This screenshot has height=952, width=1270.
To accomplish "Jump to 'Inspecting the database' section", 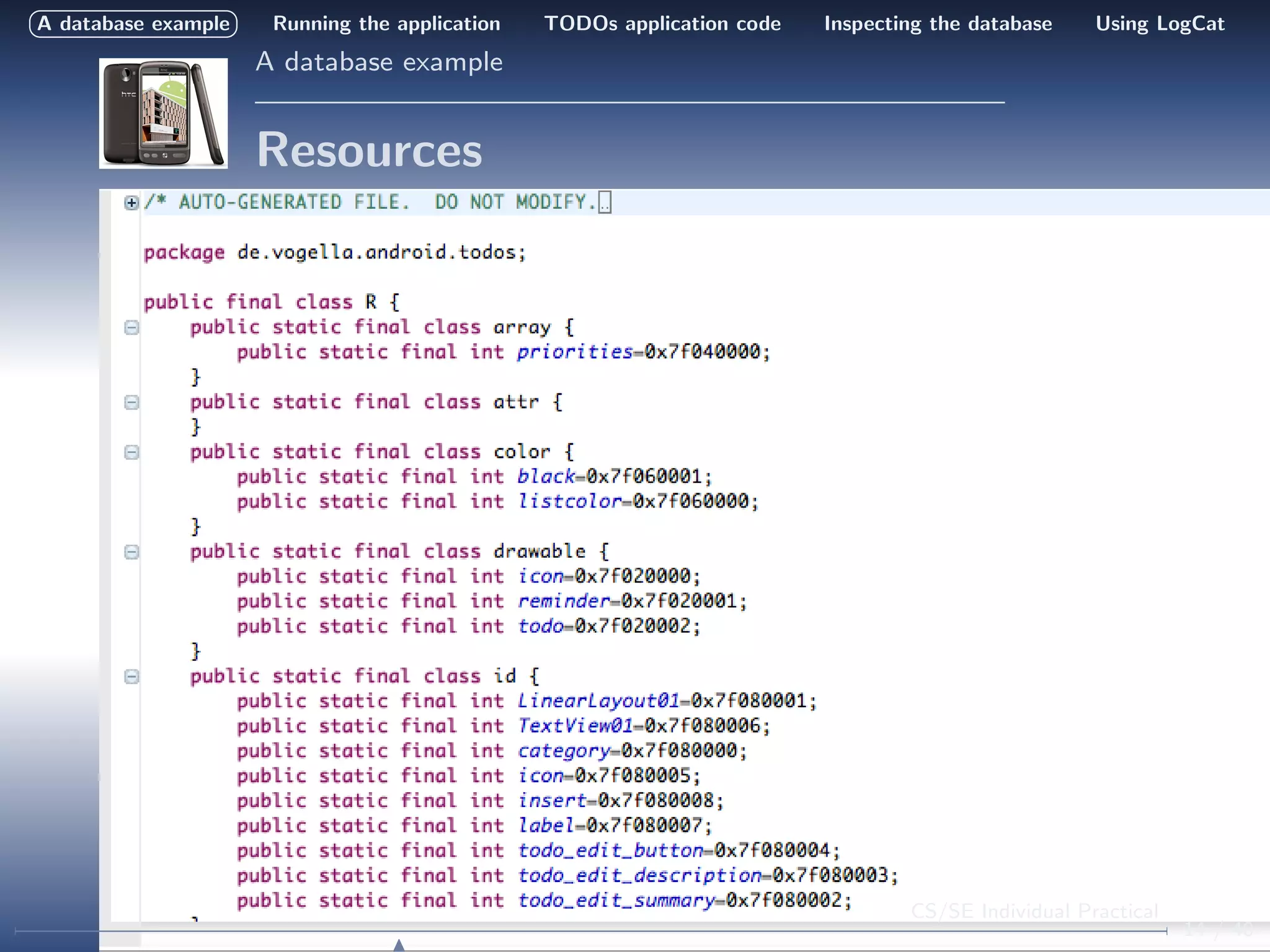I will click(x=938, y=24).
